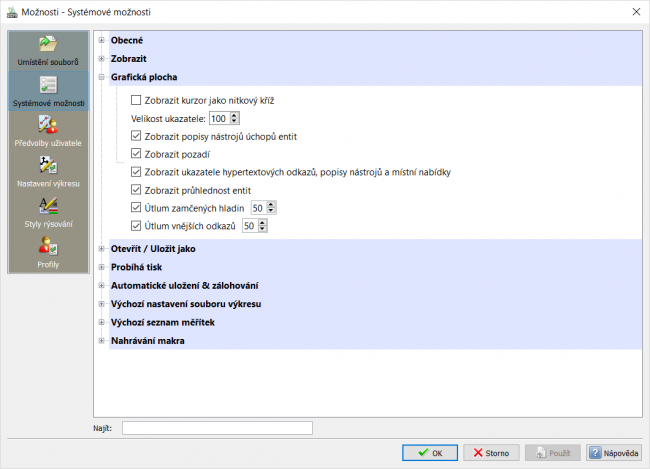Close the Možnosti dialog

[636, 12]
